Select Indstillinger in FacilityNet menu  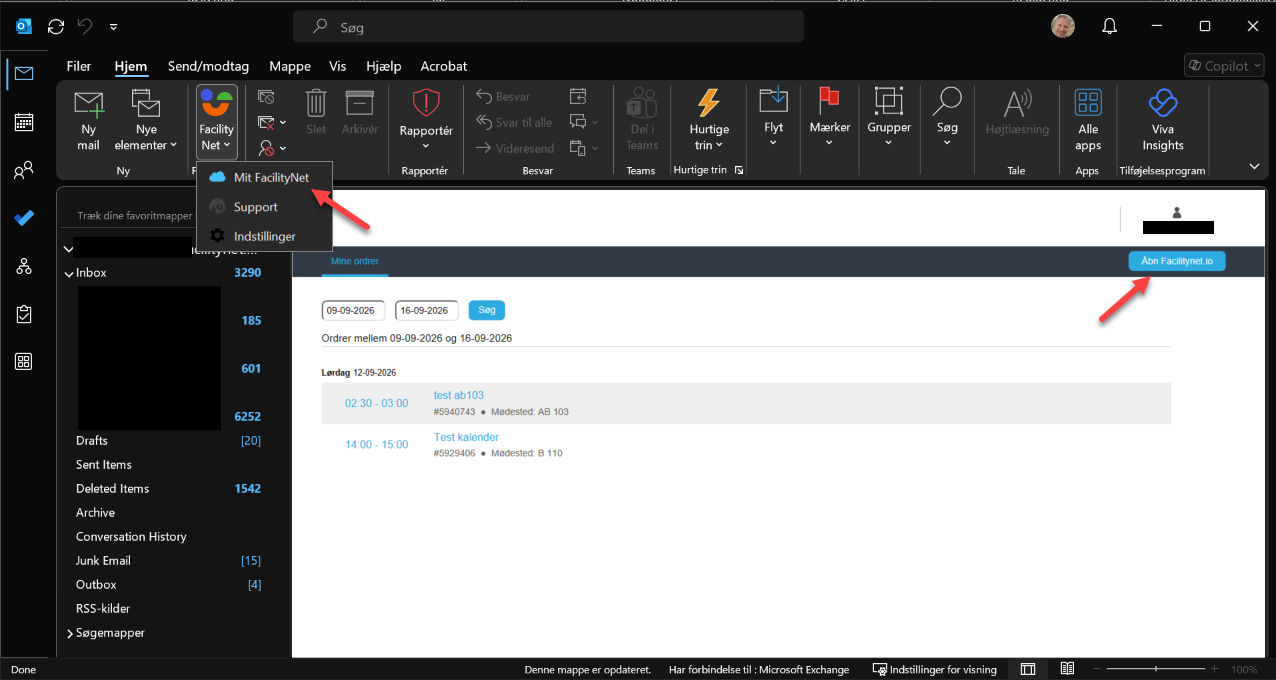click(264, 236)
